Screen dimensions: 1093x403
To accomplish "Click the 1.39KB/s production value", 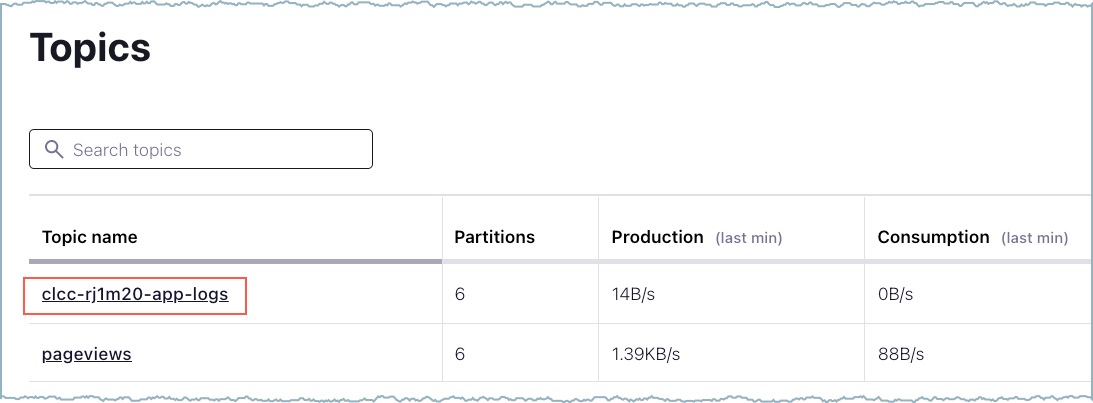I will [646, 354].
